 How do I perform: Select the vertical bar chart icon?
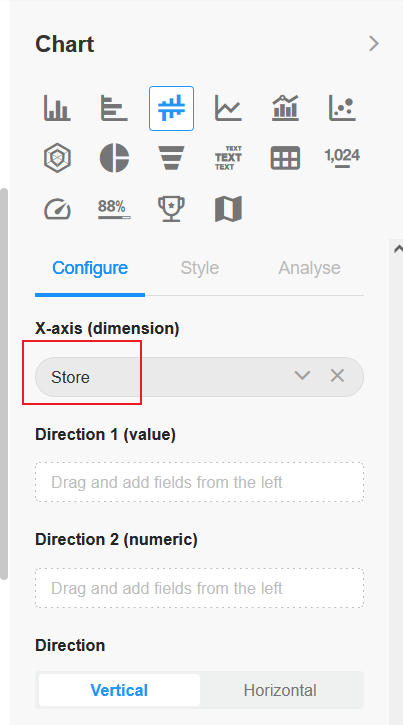coord(57,108)
